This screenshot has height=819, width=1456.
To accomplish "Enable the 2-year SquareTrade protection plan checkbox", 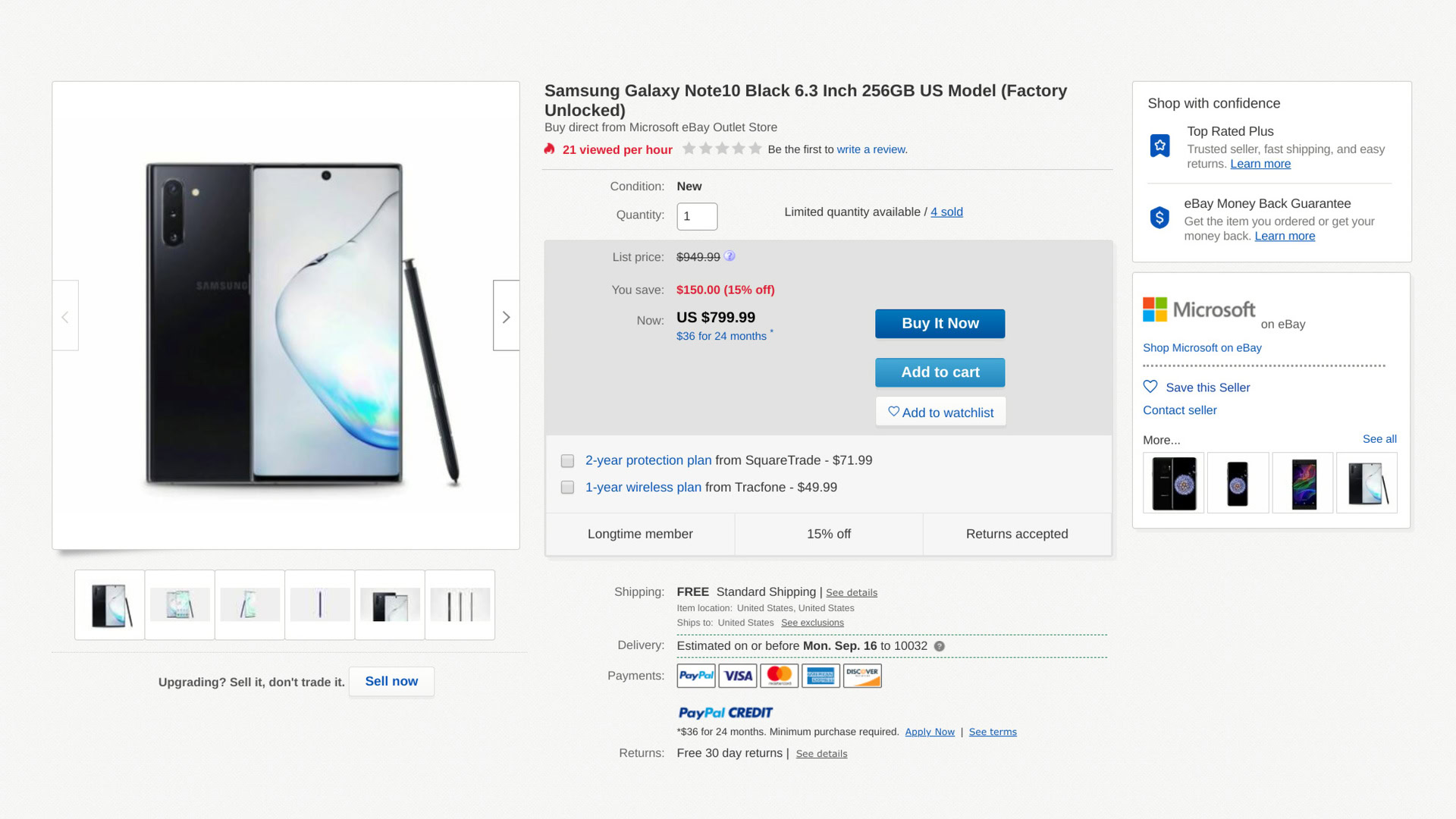I will pyautogui.click(x=567, y=461).
